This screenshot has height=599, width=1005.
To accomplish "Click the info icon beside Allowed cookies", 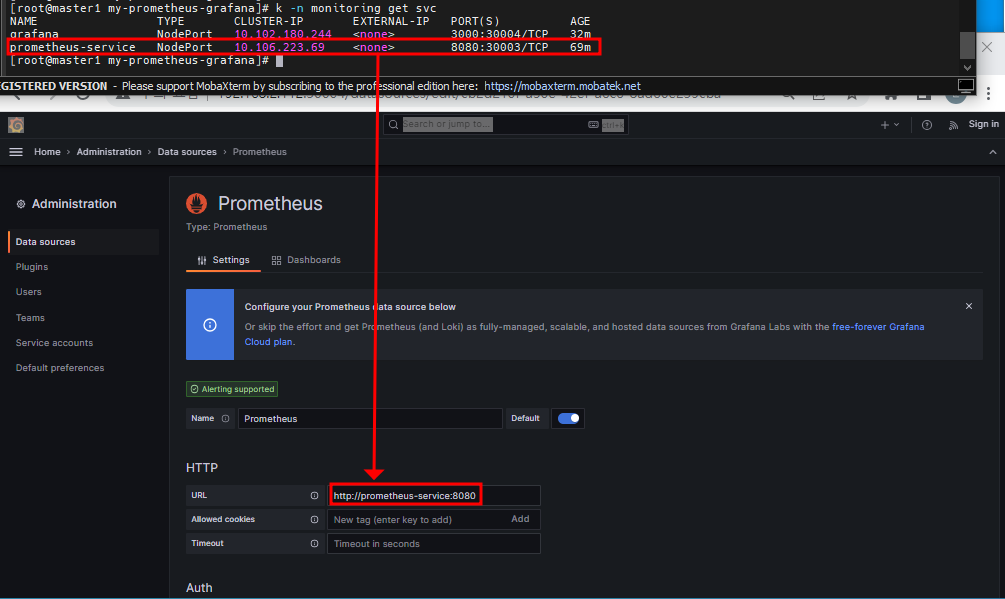I will tap(314, 520).
